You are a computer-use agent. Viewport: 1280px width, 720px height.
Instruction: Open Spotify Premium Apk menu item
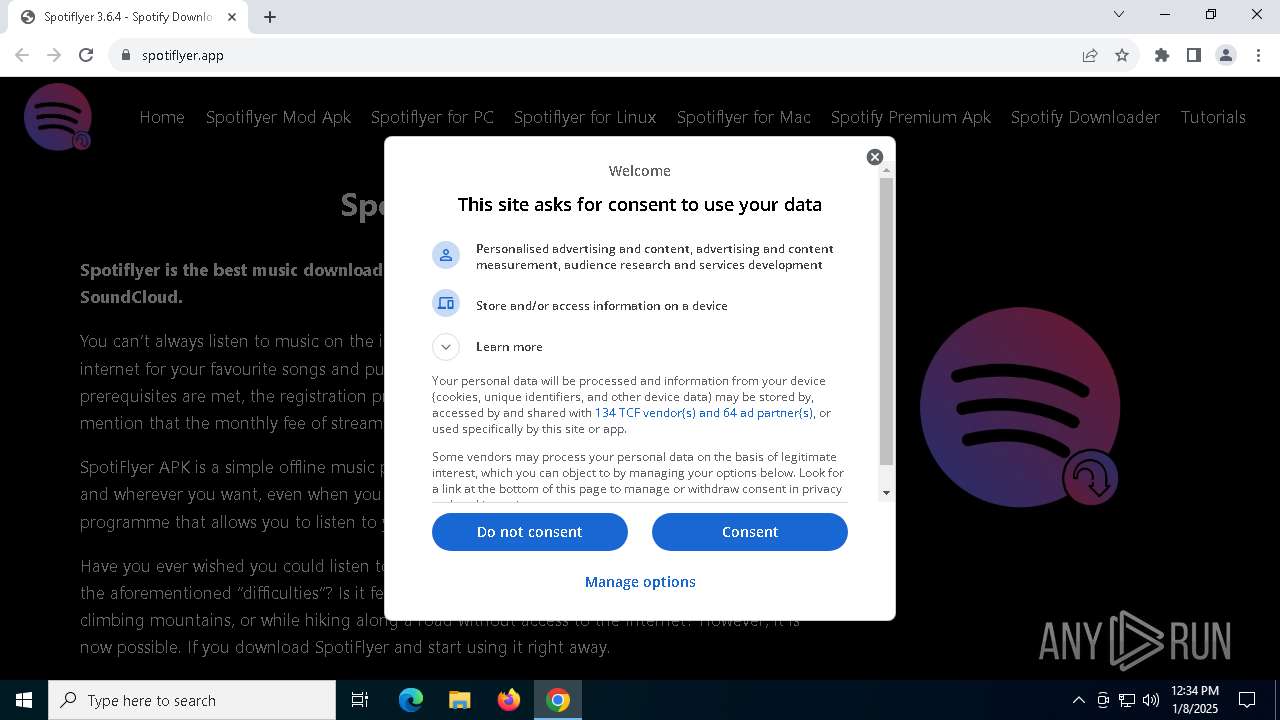[911, 117]
